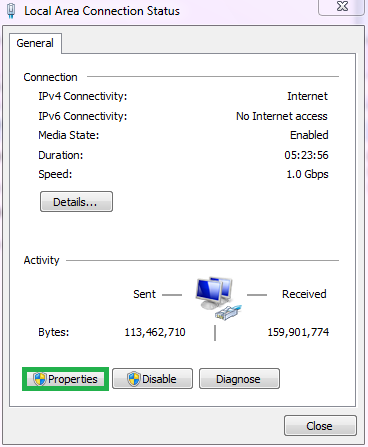Click the Media State 'Enabled' value
This screenshot has height=447, width=368.
309,135
